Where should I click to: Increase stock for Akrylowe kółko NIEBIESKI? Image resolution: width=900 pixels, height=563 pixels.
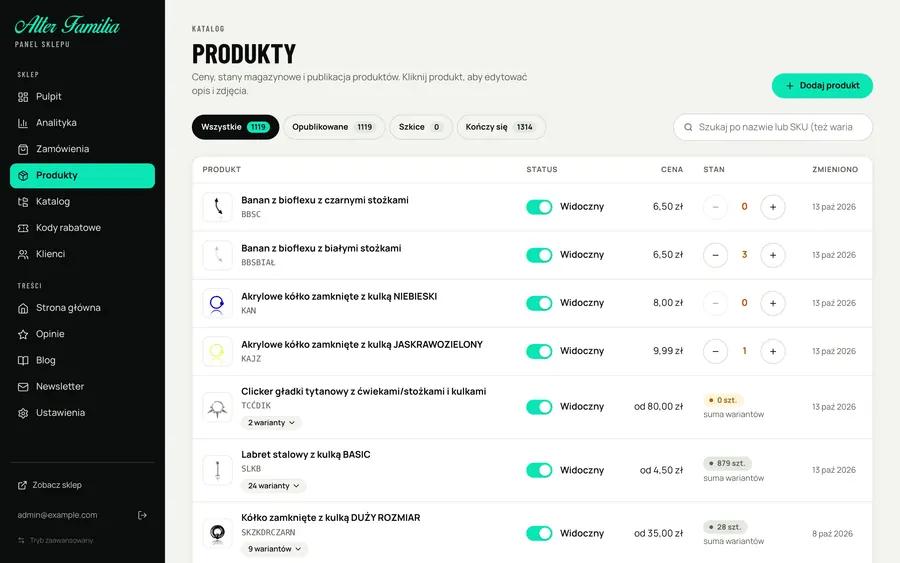point(773,303)
